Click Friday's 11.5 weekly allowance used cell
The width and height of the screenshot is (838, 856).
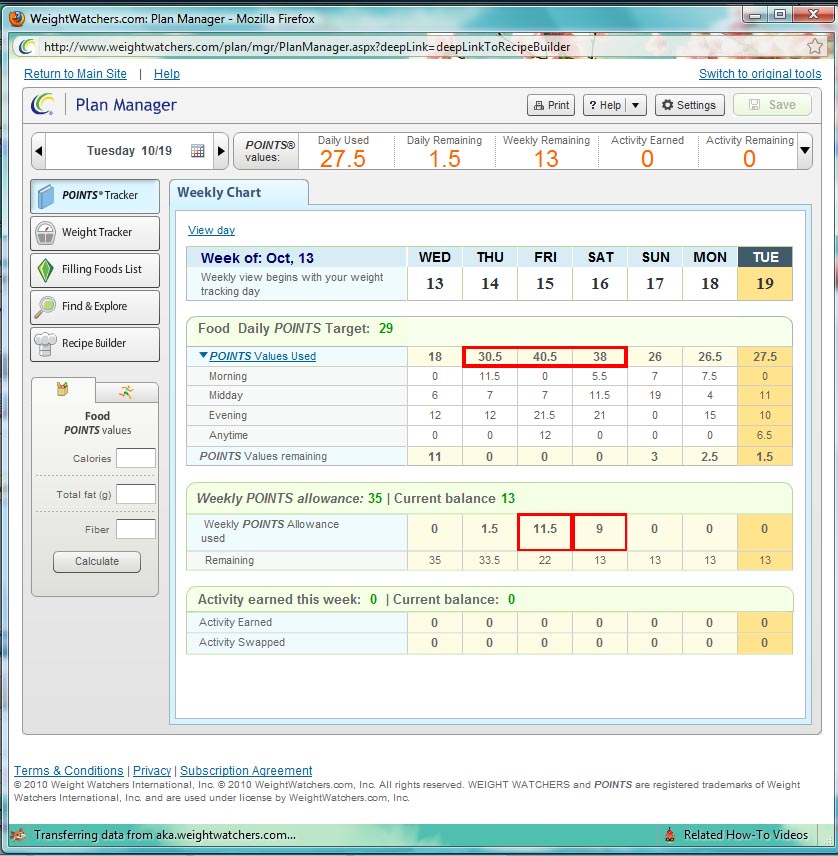545,531
